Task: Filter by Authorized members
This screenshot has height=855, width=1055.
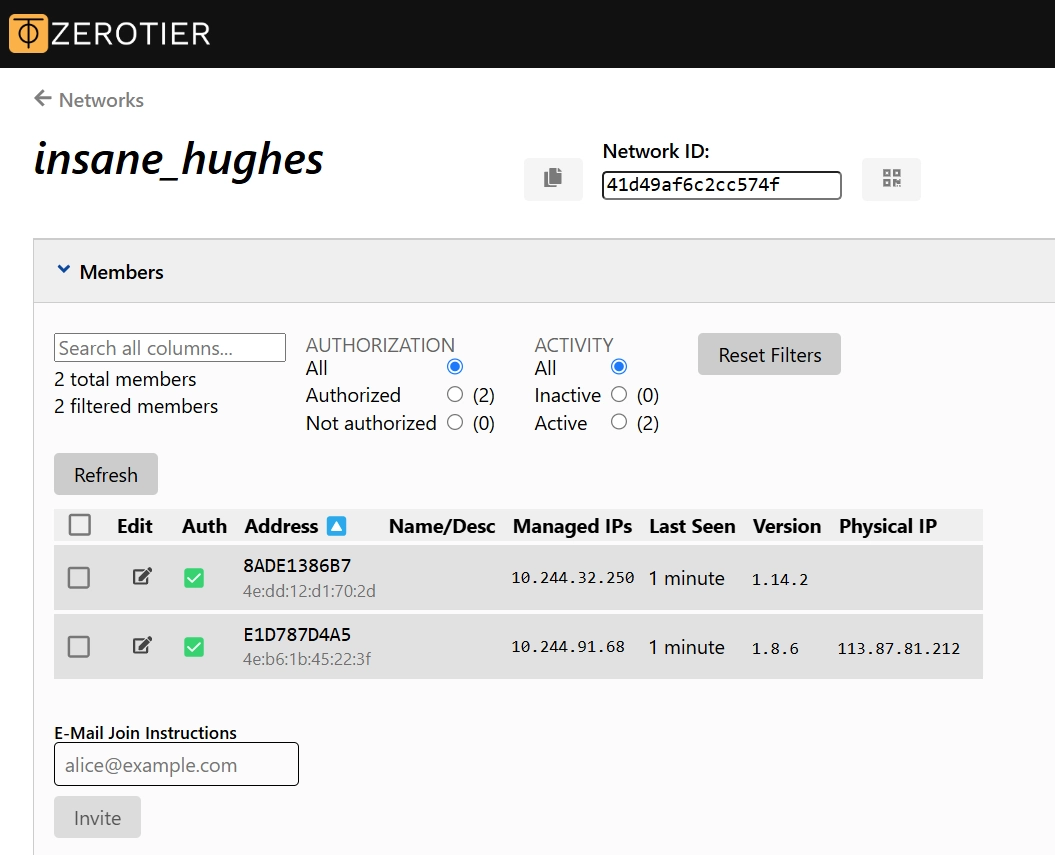Action: click(455, 394)
